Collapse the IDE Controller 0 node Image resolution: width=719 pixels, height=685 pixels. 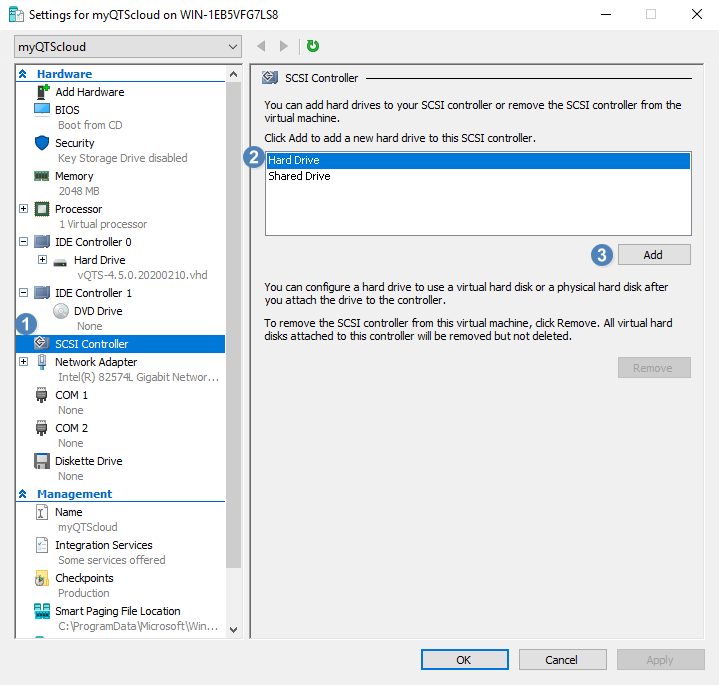point(23,242)
